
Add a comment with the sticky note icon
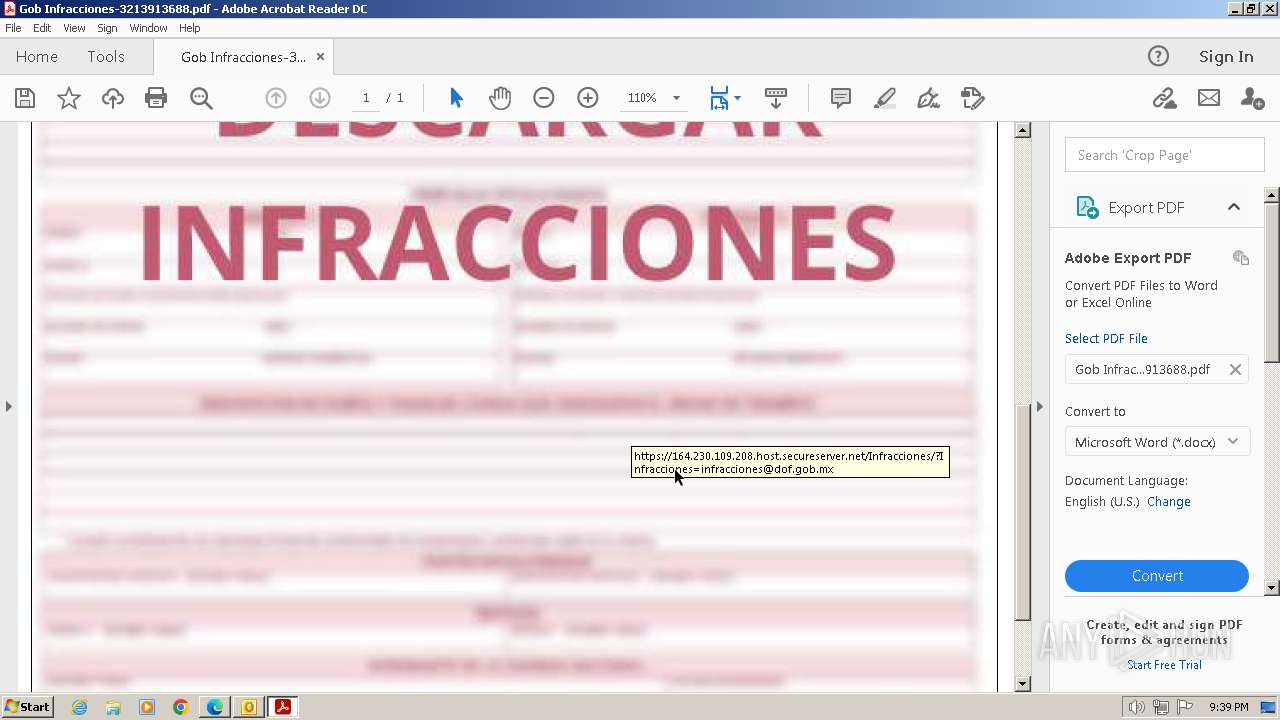tap(841, 98)
